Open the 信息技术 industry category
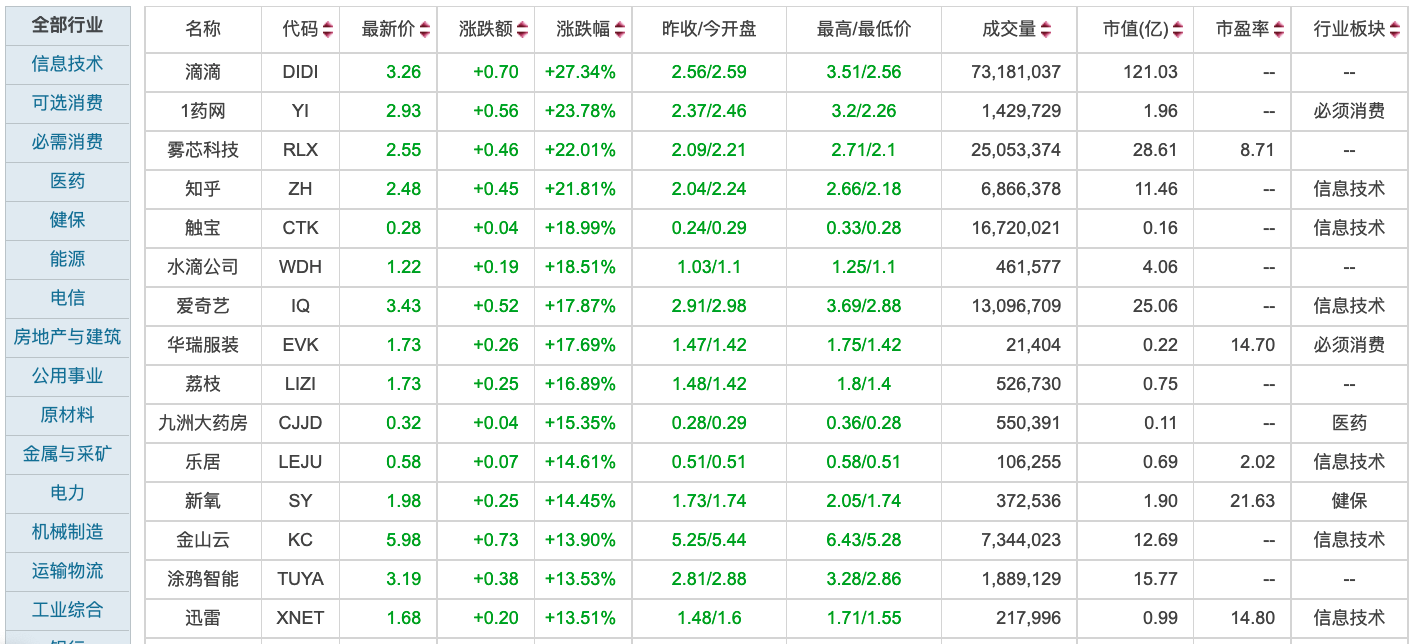Screen dimensions: 1418x644 point(67,64)
